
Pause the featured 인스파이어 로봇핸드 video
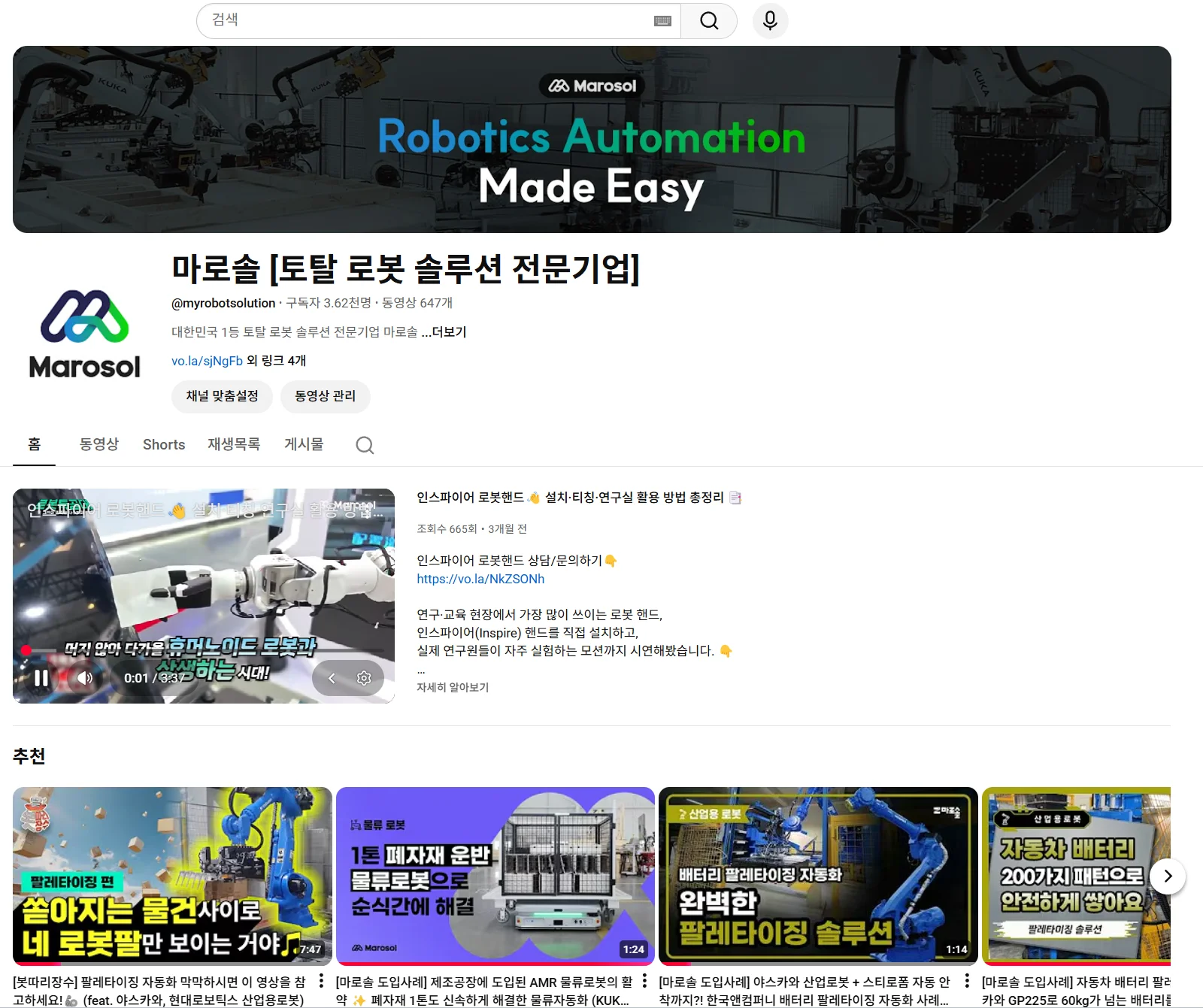coord(41,678)
